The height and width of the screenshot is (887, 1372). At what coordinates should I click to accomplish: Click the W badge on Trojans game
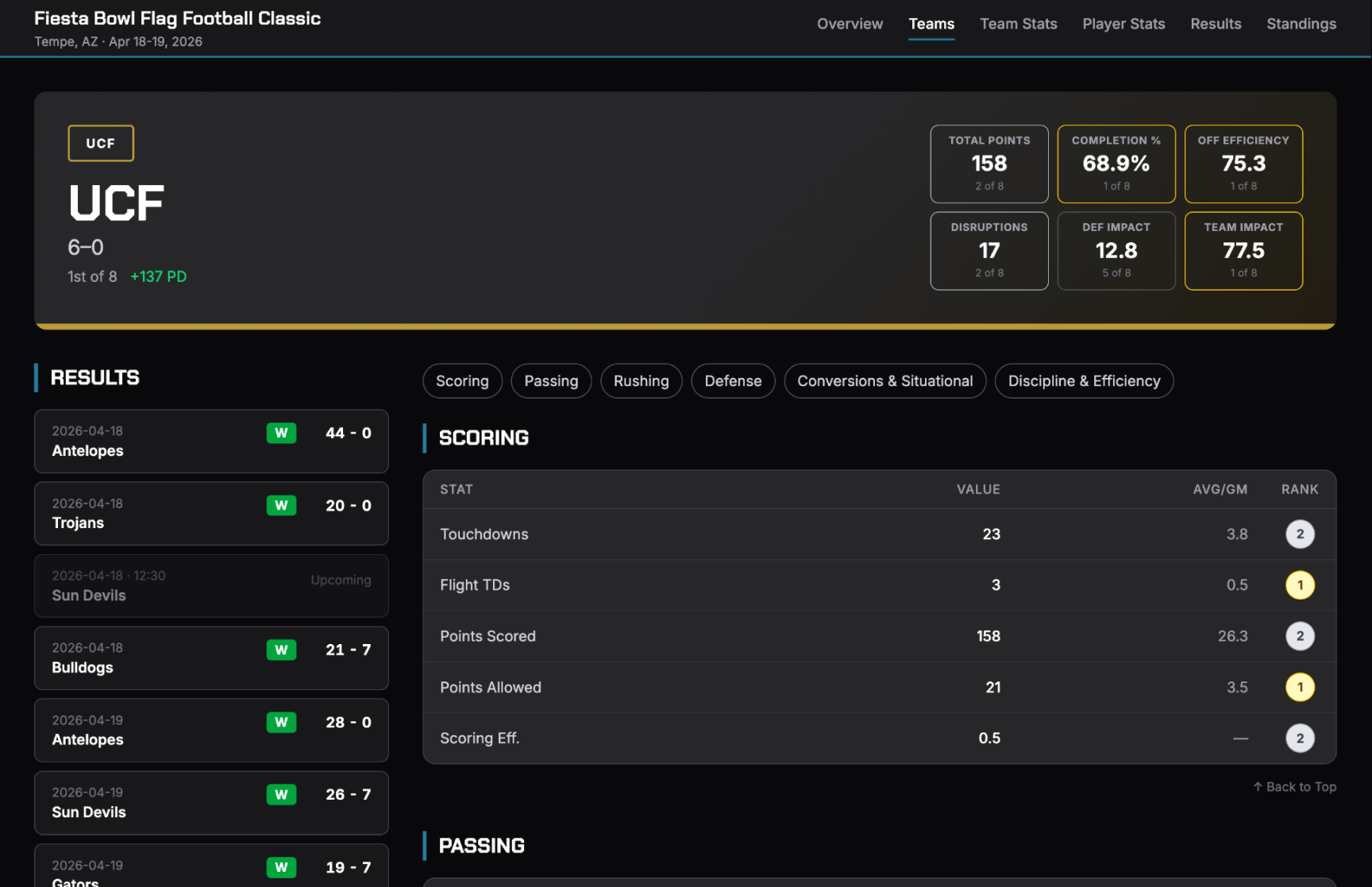coord(281,506)
